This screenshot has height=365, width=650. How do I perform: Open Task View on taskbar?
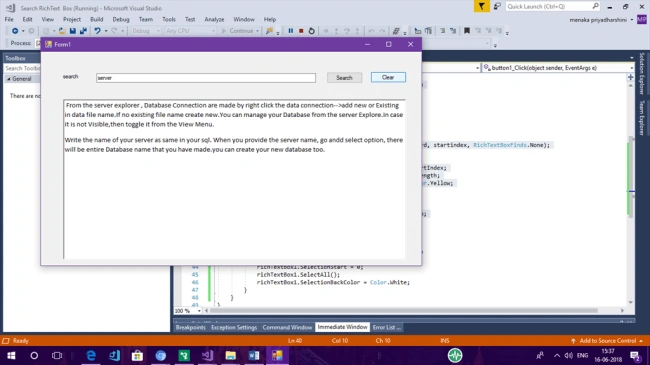57,355
